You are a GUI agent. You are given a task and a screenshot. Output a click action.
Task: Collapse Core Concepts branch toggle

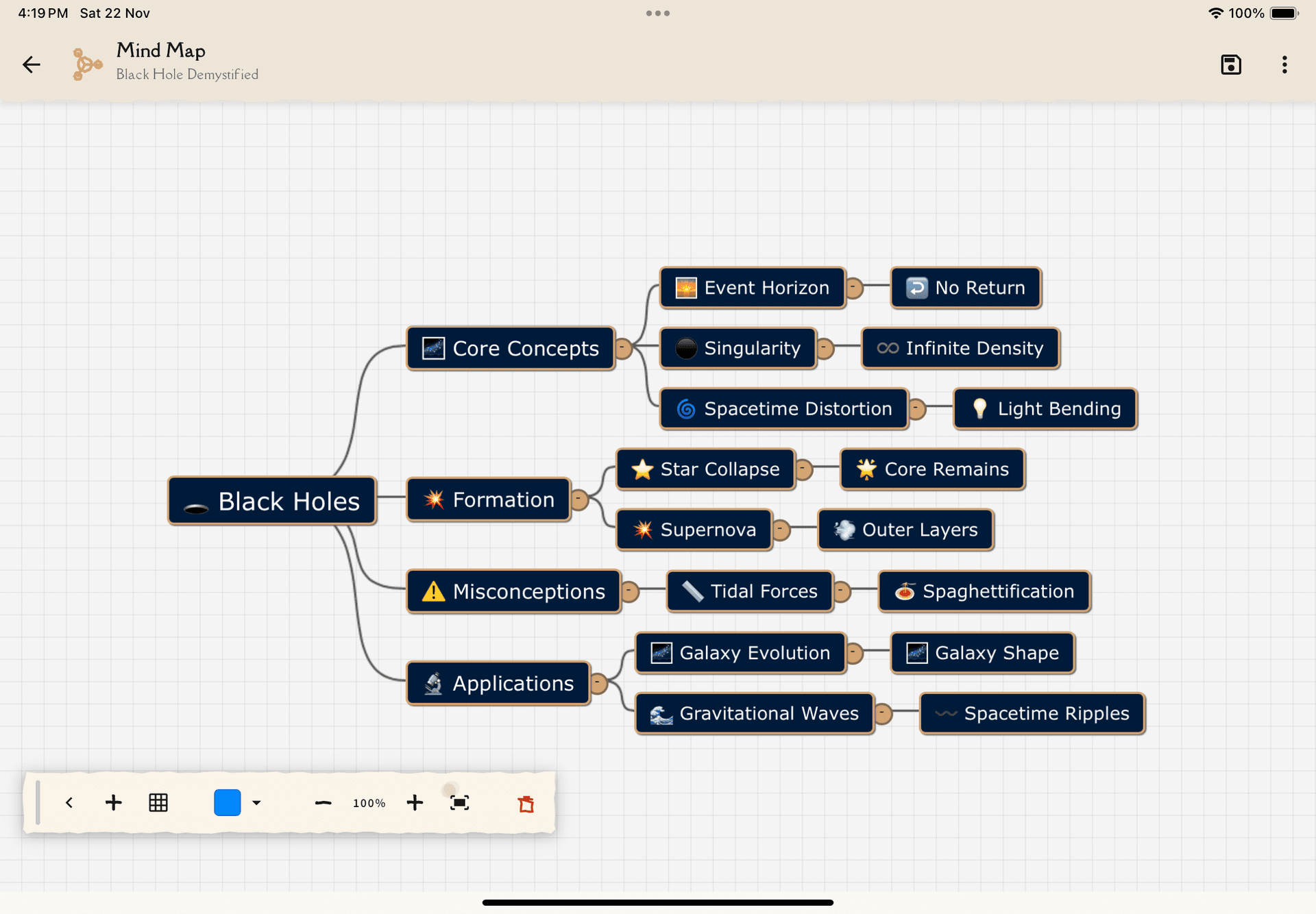[622, 348]
